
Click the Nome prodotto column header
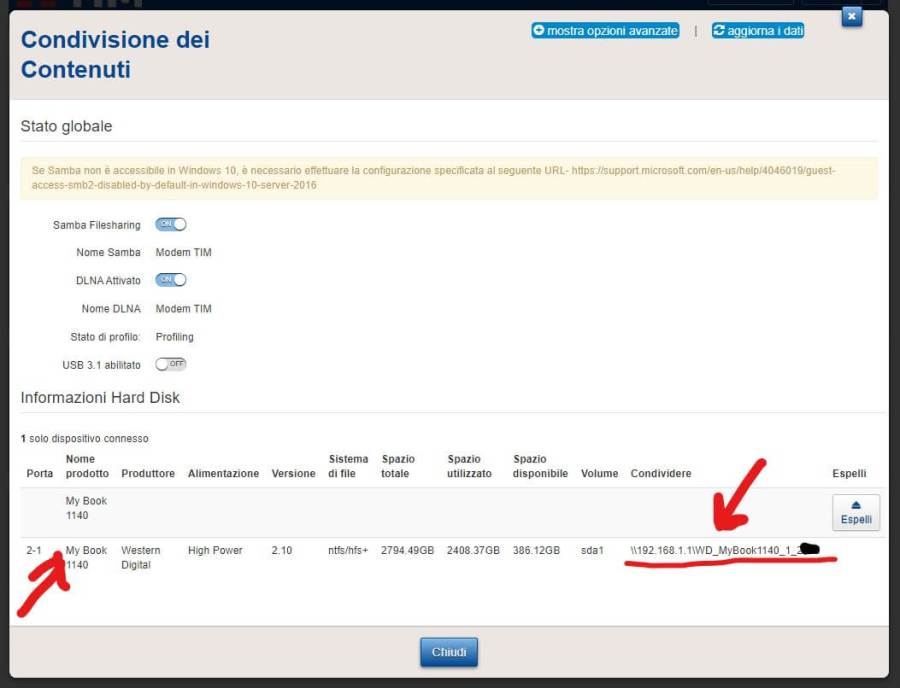(87, 466)
